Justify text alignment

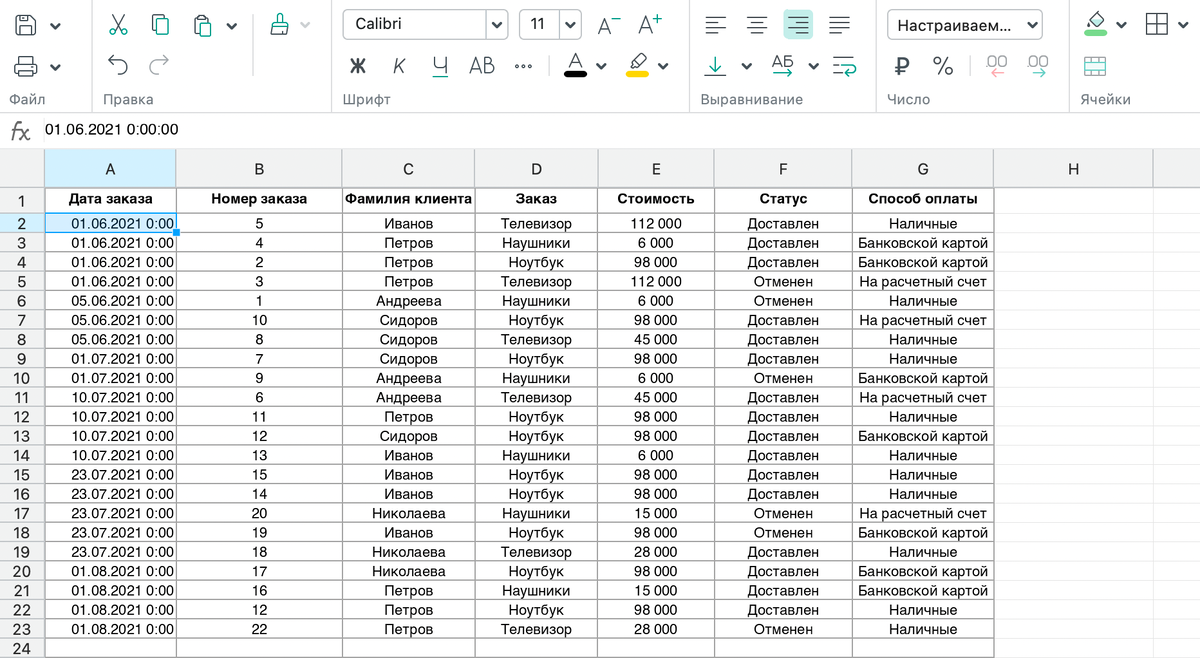840,24
